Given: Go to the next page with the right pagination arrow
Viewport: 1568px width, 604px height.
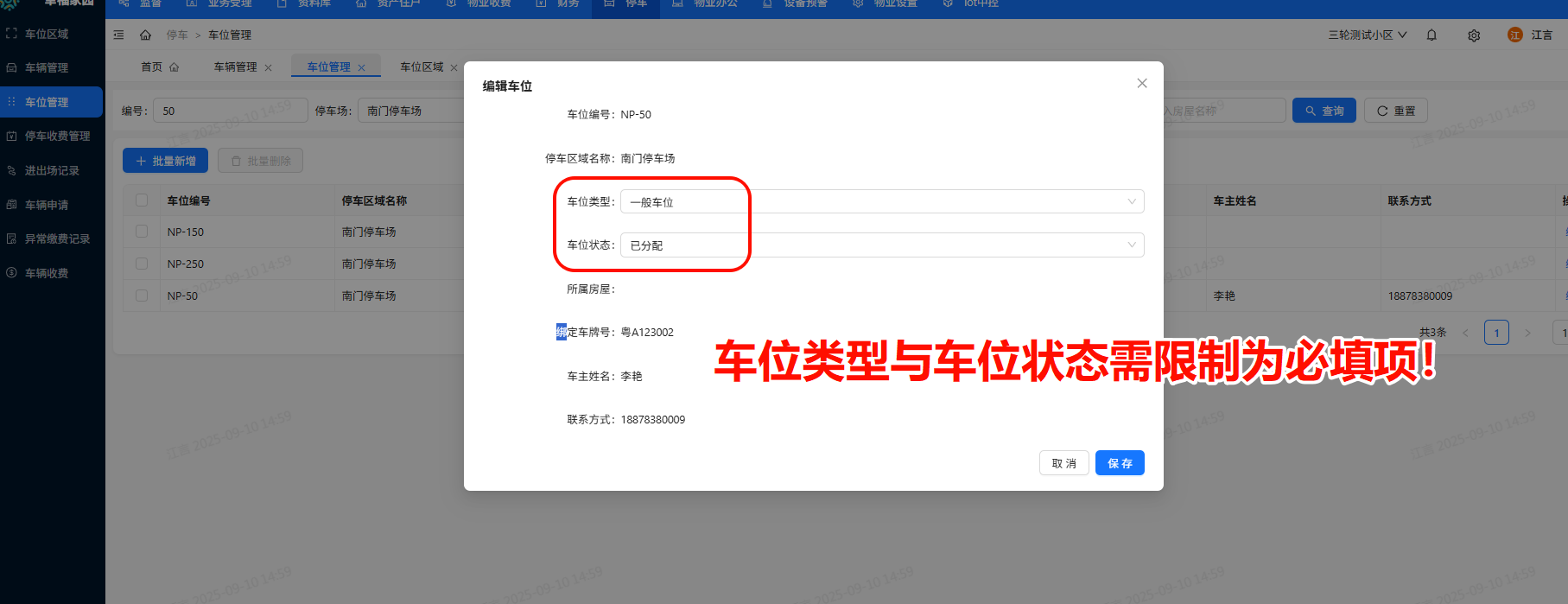Looking at the screenshot, I should click(x=1527, y=333).
